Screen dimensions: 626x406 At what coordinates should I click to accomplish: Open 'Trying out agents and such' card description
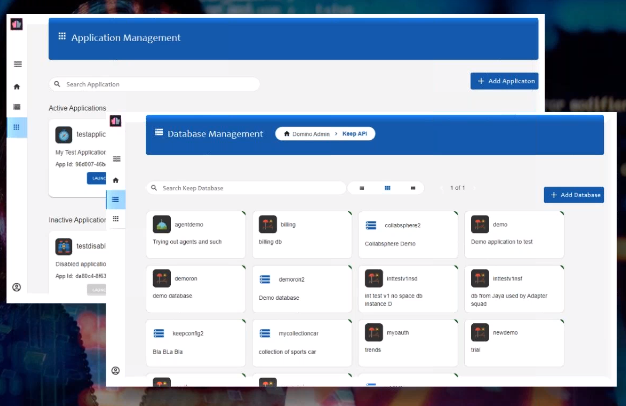[187, 242]
